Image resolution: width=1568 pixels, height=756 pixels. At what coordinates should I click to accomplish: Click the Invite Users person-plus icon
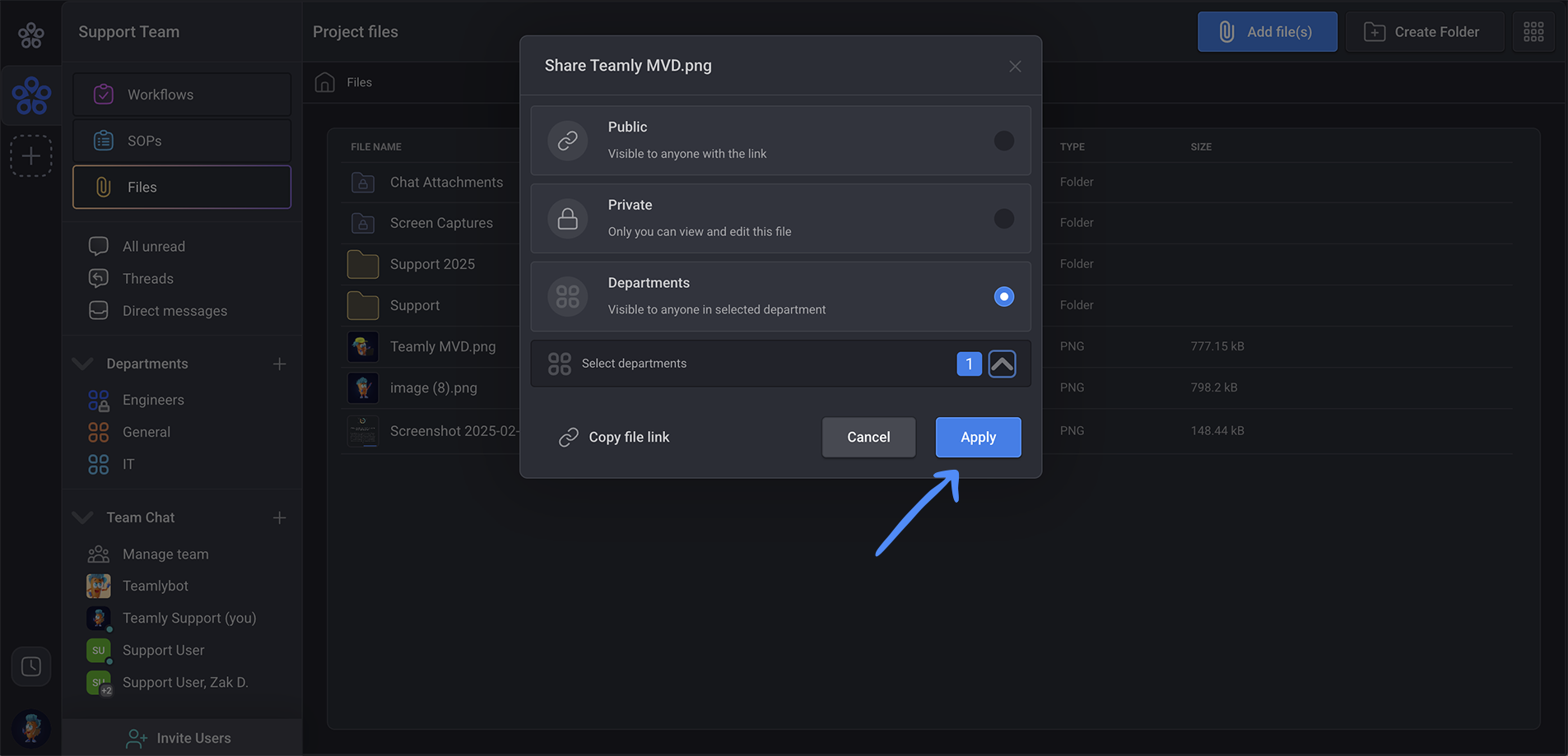click(137, 739)
